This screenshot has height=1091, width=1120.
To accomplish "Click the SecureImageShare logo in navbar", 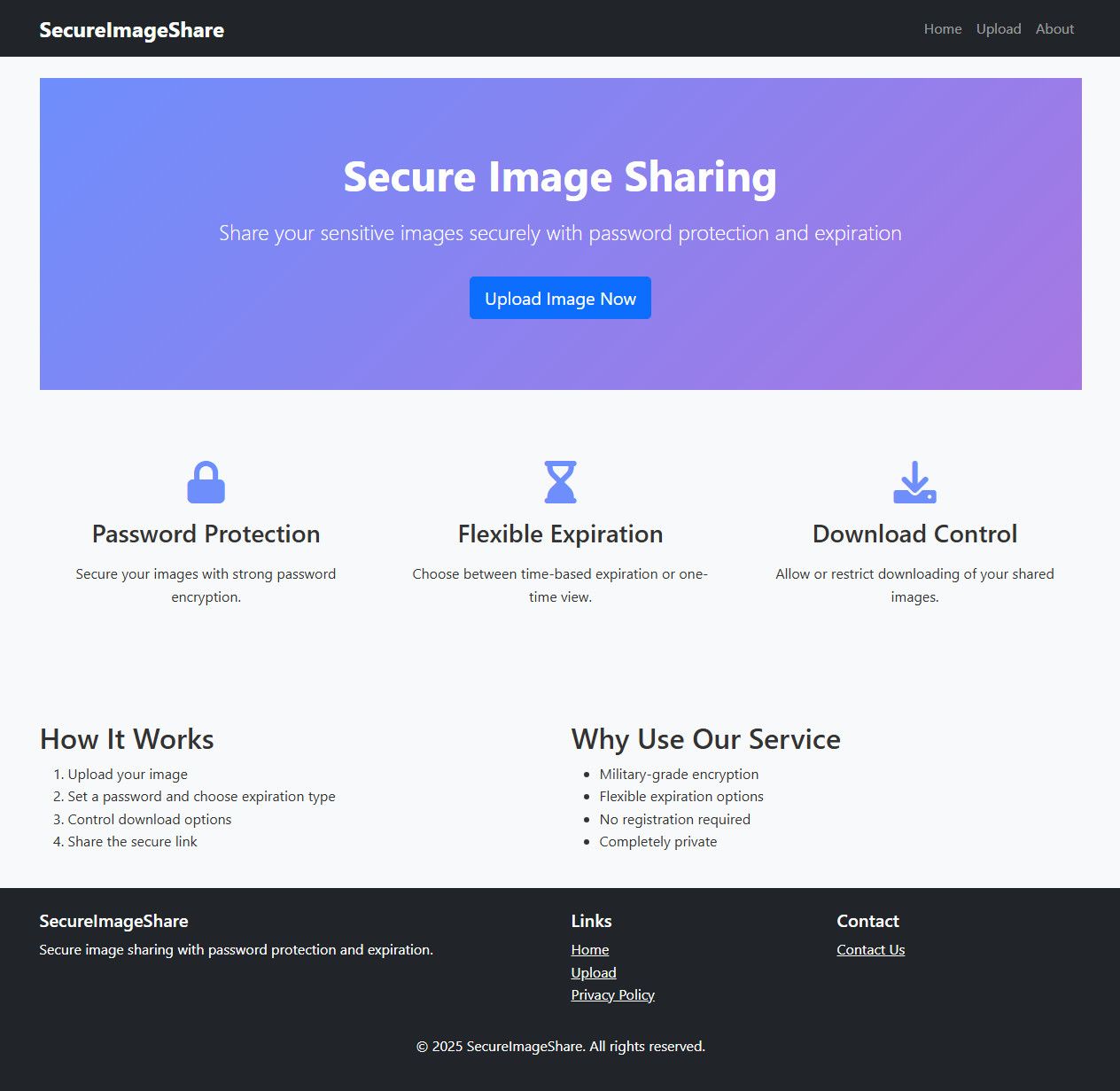I will pyautogui.click(x=132, y=29).
